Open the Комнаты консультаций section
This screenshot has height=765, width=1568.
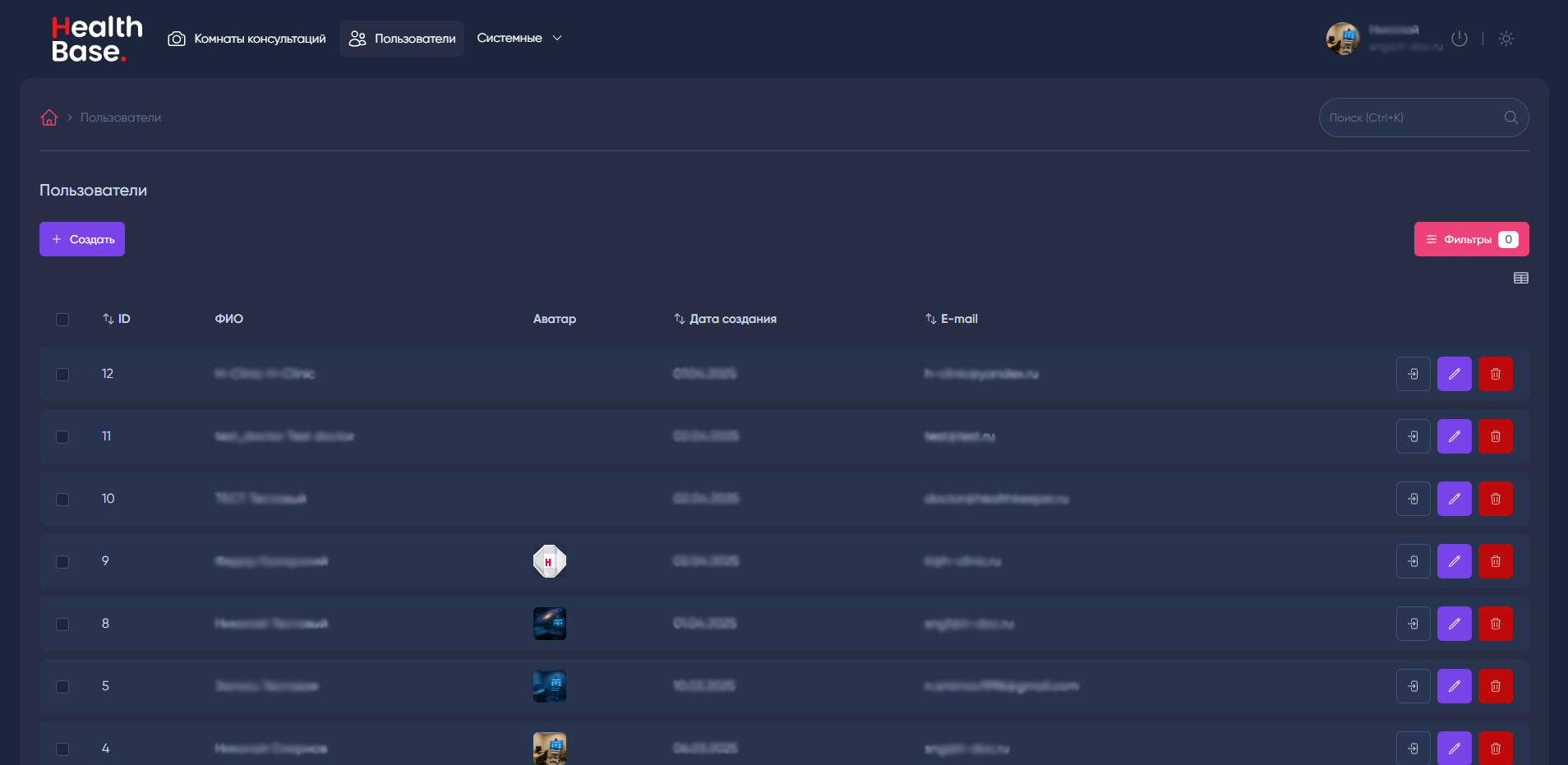click(247, 39)
